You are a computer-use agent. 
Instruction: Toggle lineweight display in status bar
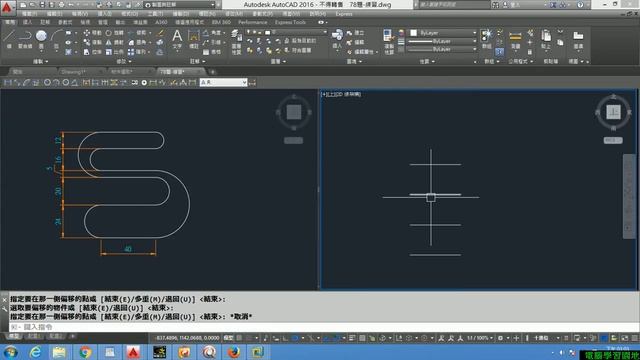tap(352, 338)
